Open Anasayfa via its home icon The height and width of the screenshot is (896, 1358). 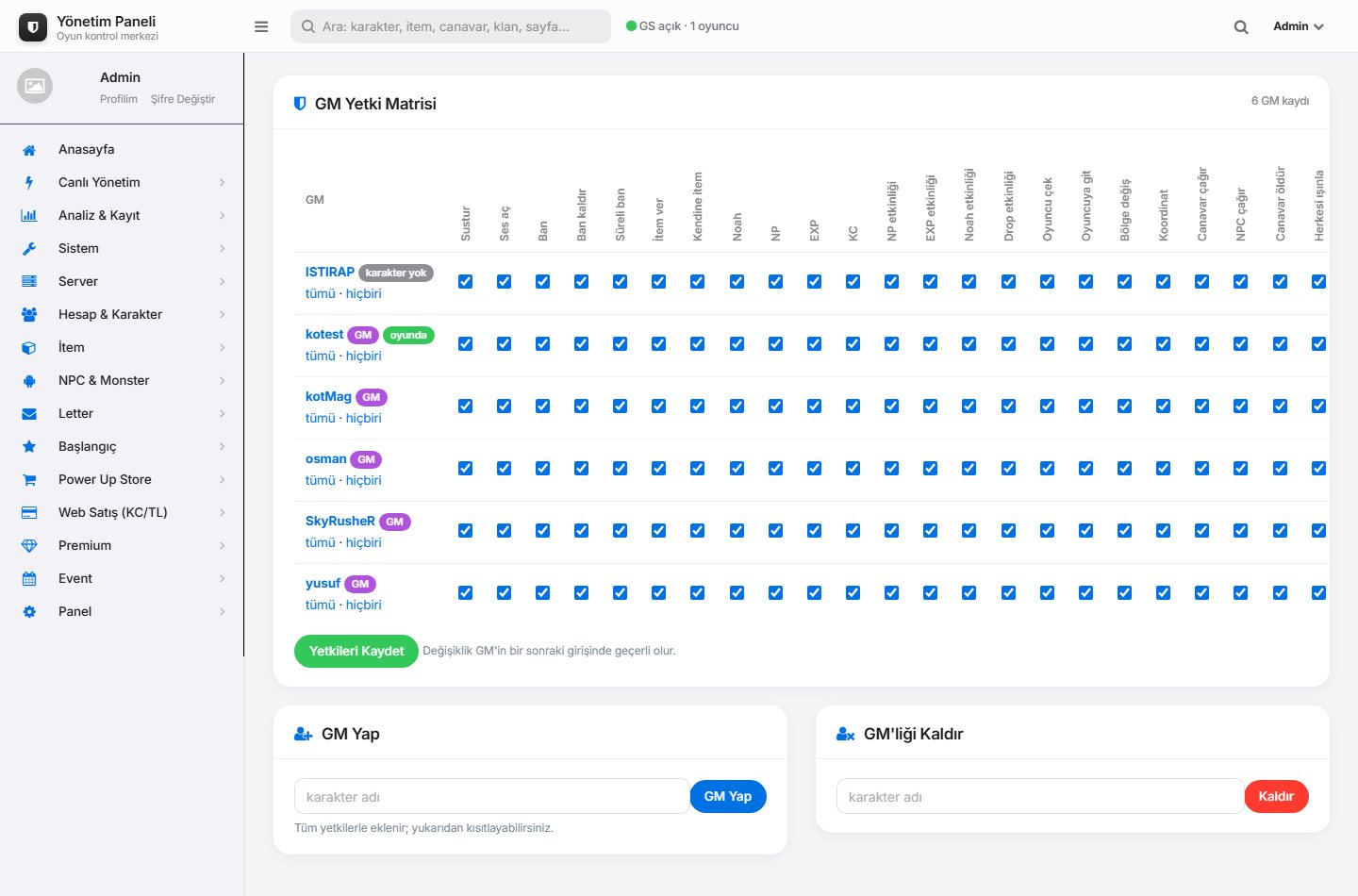click(29, 150)
